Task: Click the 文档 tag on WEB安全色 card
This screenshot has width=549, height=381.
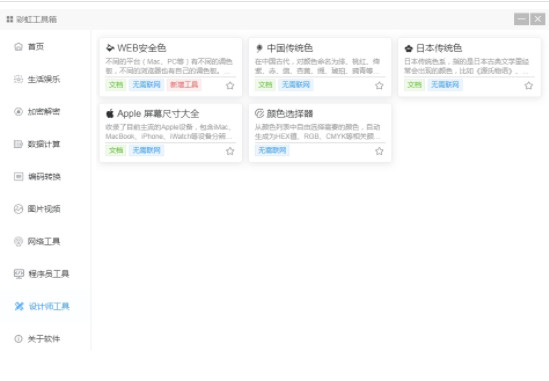Action: [x=116, y=85]
